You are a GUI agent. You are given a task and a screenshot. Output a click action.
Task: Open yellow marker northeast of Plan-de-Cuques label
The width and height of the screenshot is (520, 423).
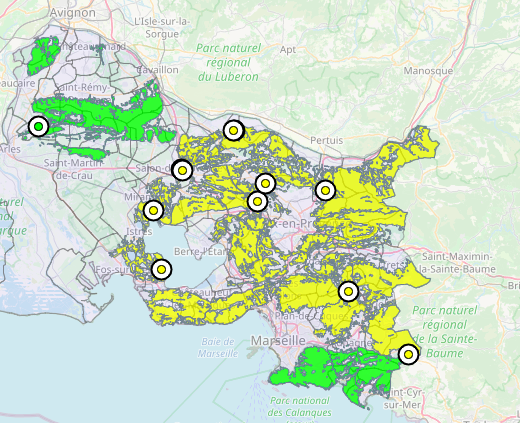[348, 291]
